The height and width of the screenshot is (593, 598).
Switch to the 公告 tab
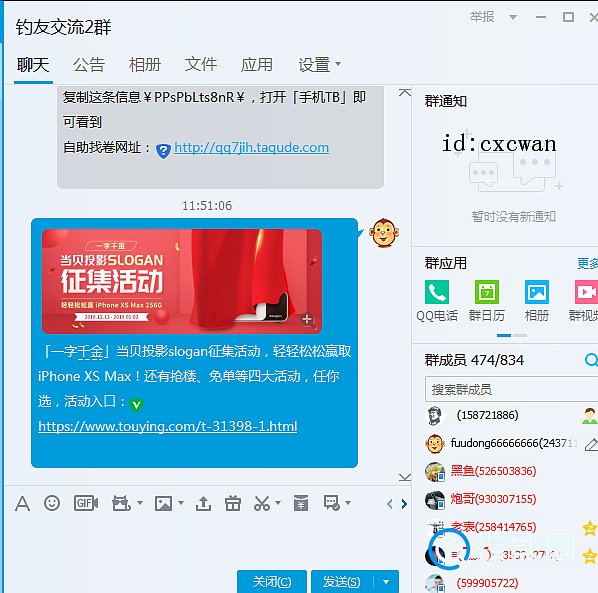(89, 64)
